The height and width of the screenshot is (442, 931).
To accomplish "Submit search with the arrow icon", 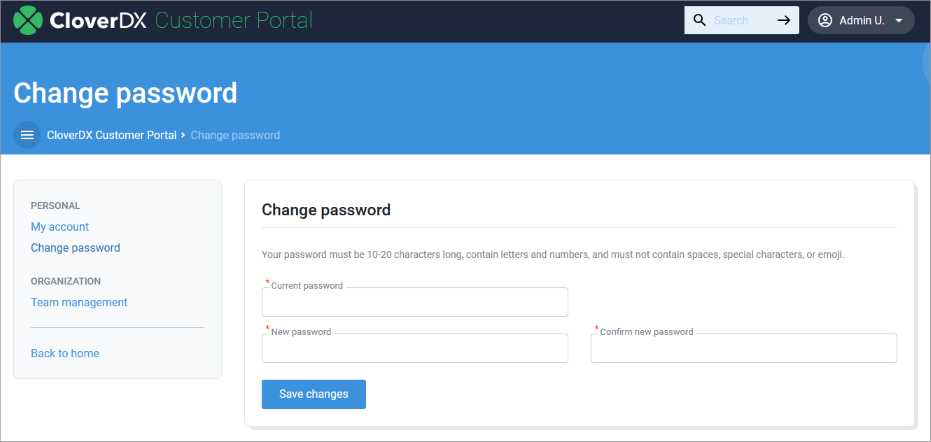I will click(784, 20).
